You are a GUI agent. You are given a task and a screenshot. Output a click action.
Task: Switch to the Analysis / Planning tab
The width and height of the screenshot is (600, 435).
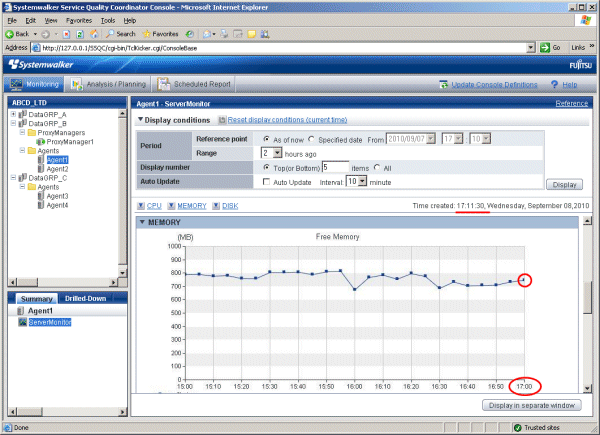(108, 84)
